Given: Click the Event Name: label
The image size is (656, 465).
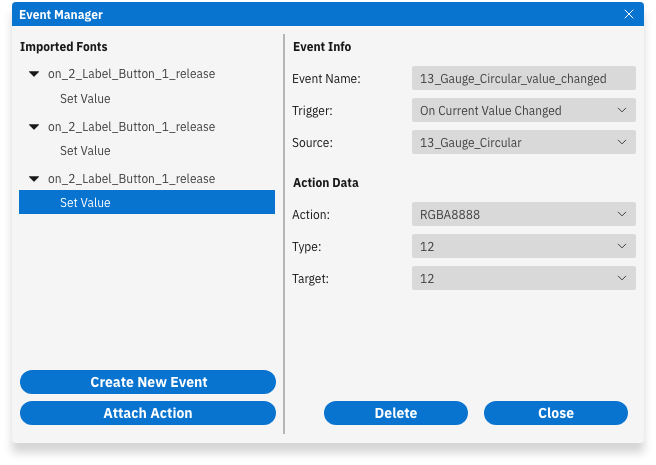Looking at the screenshot, I should [x=326, y=79].
